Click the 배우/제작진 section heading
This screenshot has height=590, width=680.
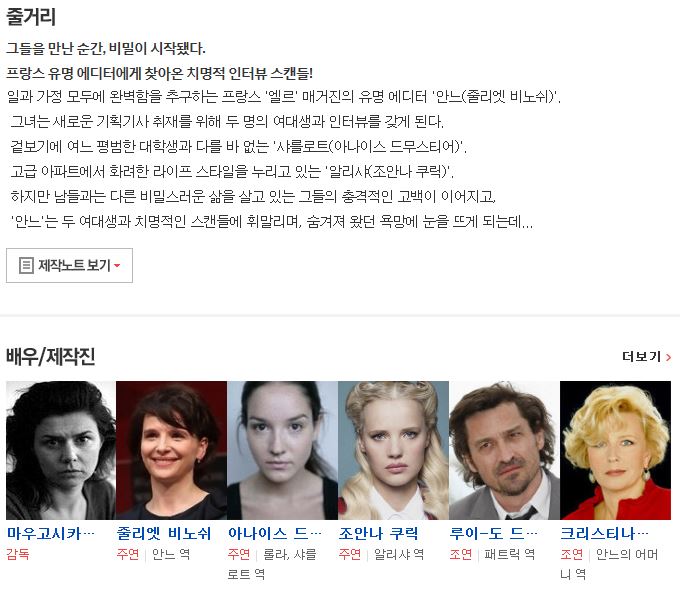pos(50,357)
